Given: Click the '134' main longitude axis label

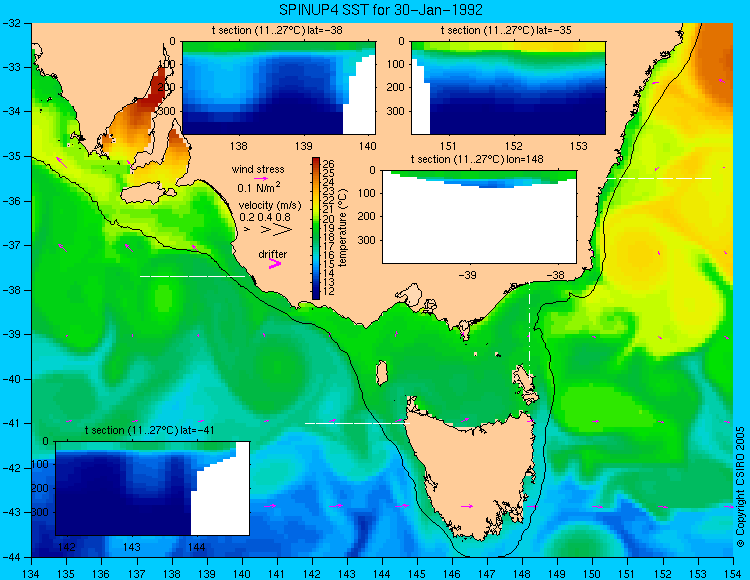Looking at the screenshot, I should [x=32, y=574].
